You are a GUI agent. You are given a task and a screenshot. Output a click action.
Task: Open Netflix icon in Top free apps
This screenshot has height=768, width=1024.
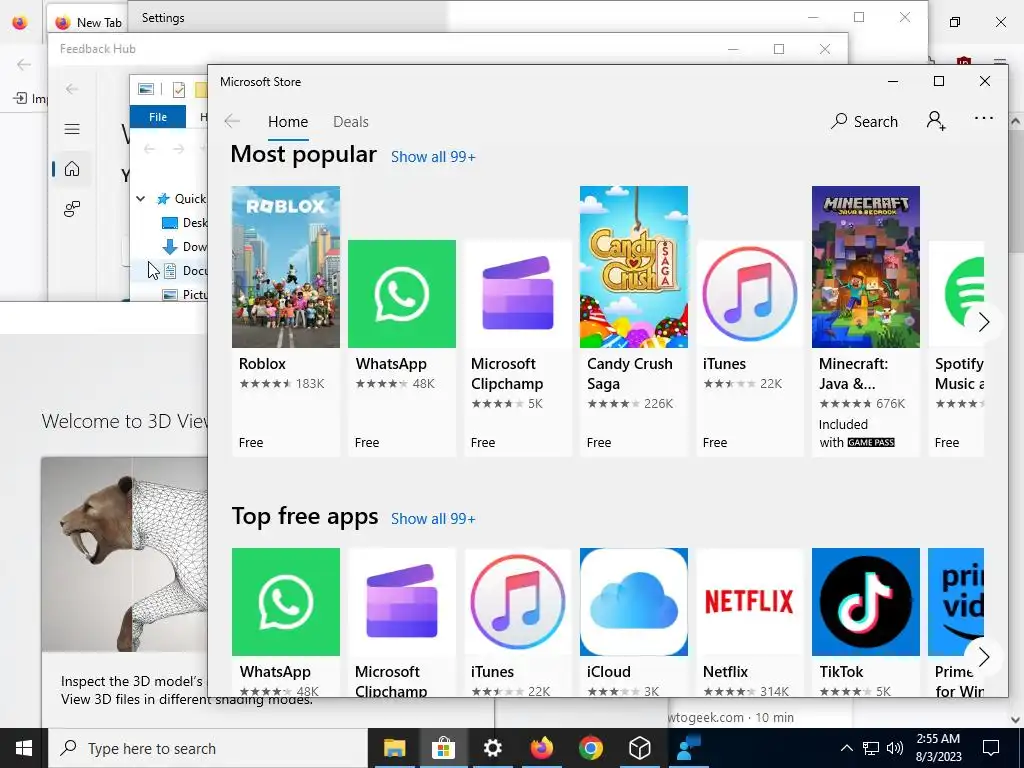pyautogui.click(x=750, y=601)
